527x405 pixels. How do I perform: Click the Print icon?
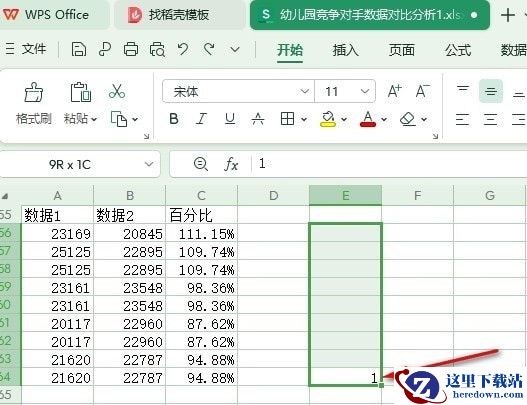coord(131,49)
